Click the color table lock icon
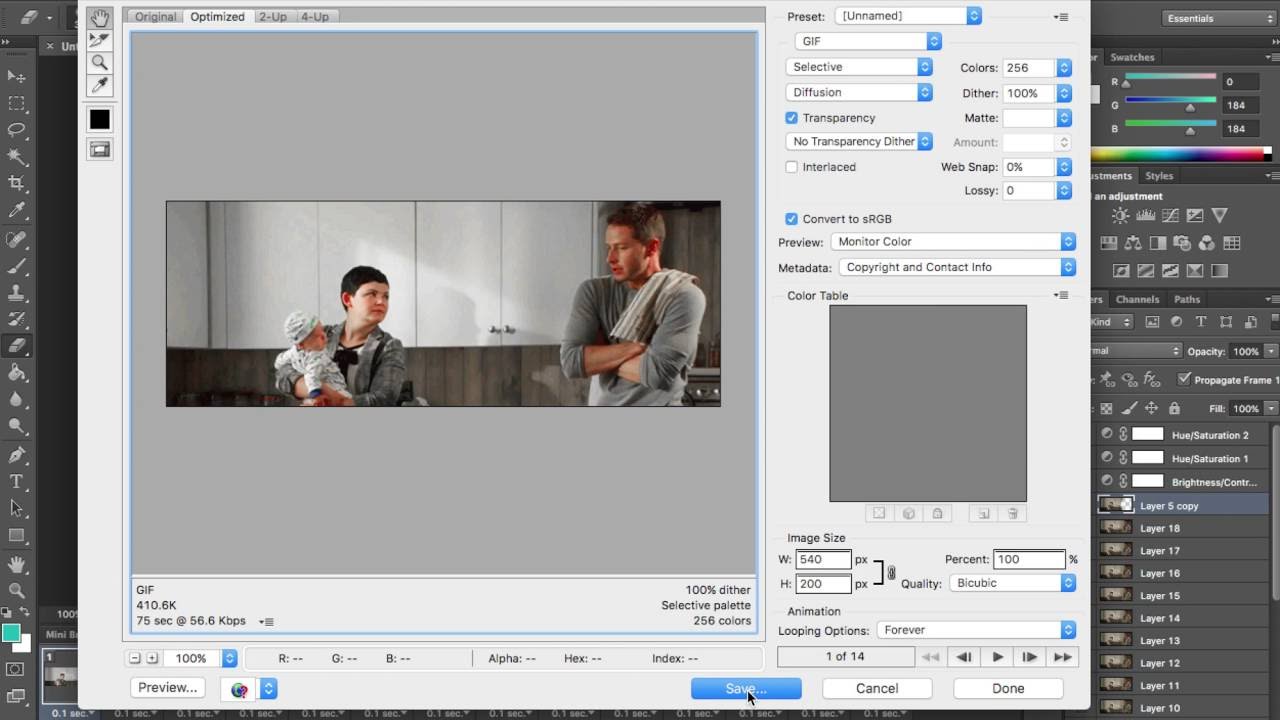1280x720 pixels. click(x=937, y=513)
